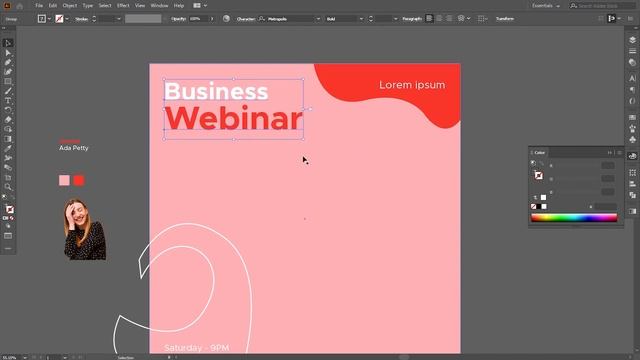Screen dimensions: 640x360
Task: Click the Paragraph link in control bar
Action: pyautogui.click(x=412, y=19)
